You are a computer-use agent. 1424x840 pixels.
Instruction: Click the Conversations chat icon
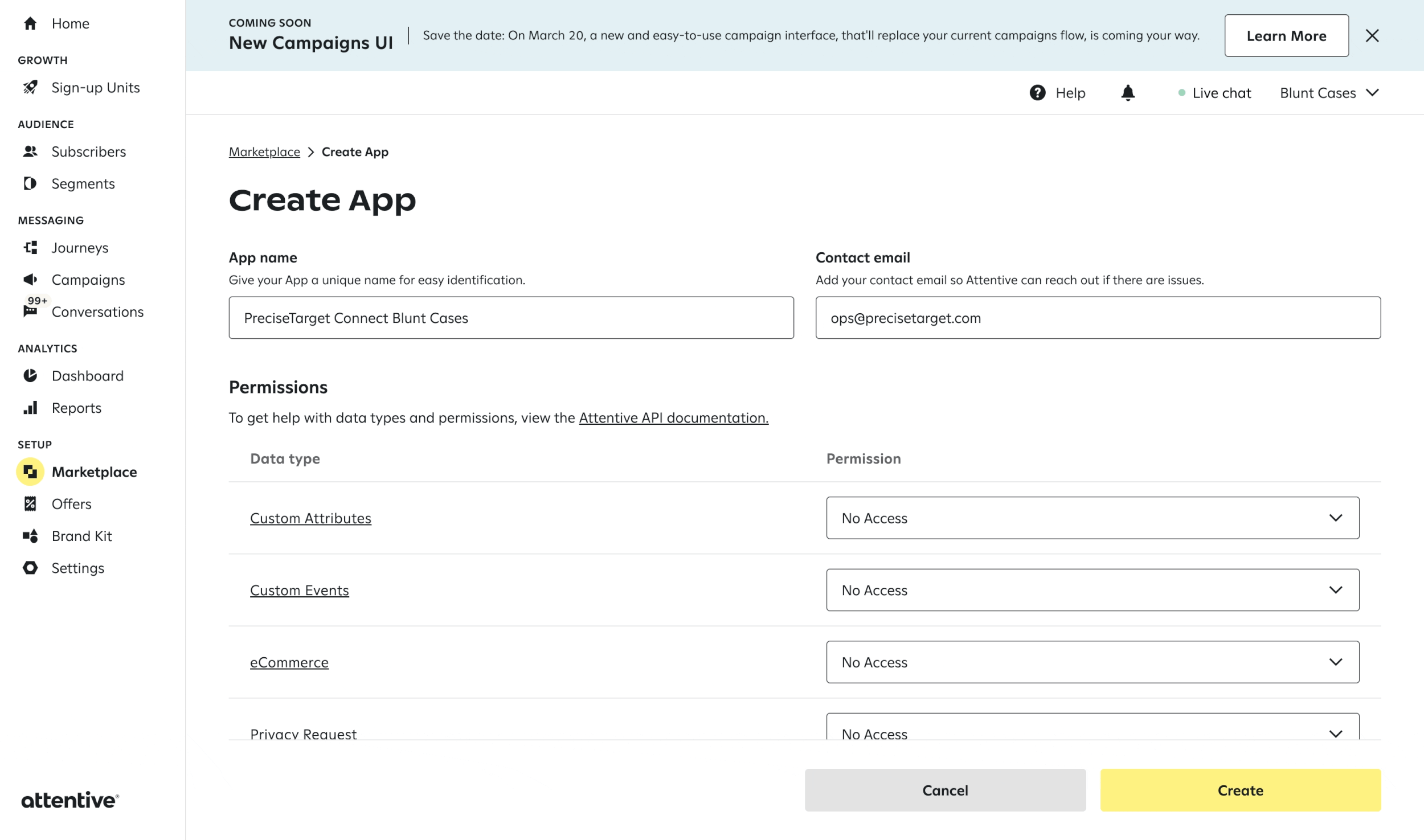click(x=30, y=311)
